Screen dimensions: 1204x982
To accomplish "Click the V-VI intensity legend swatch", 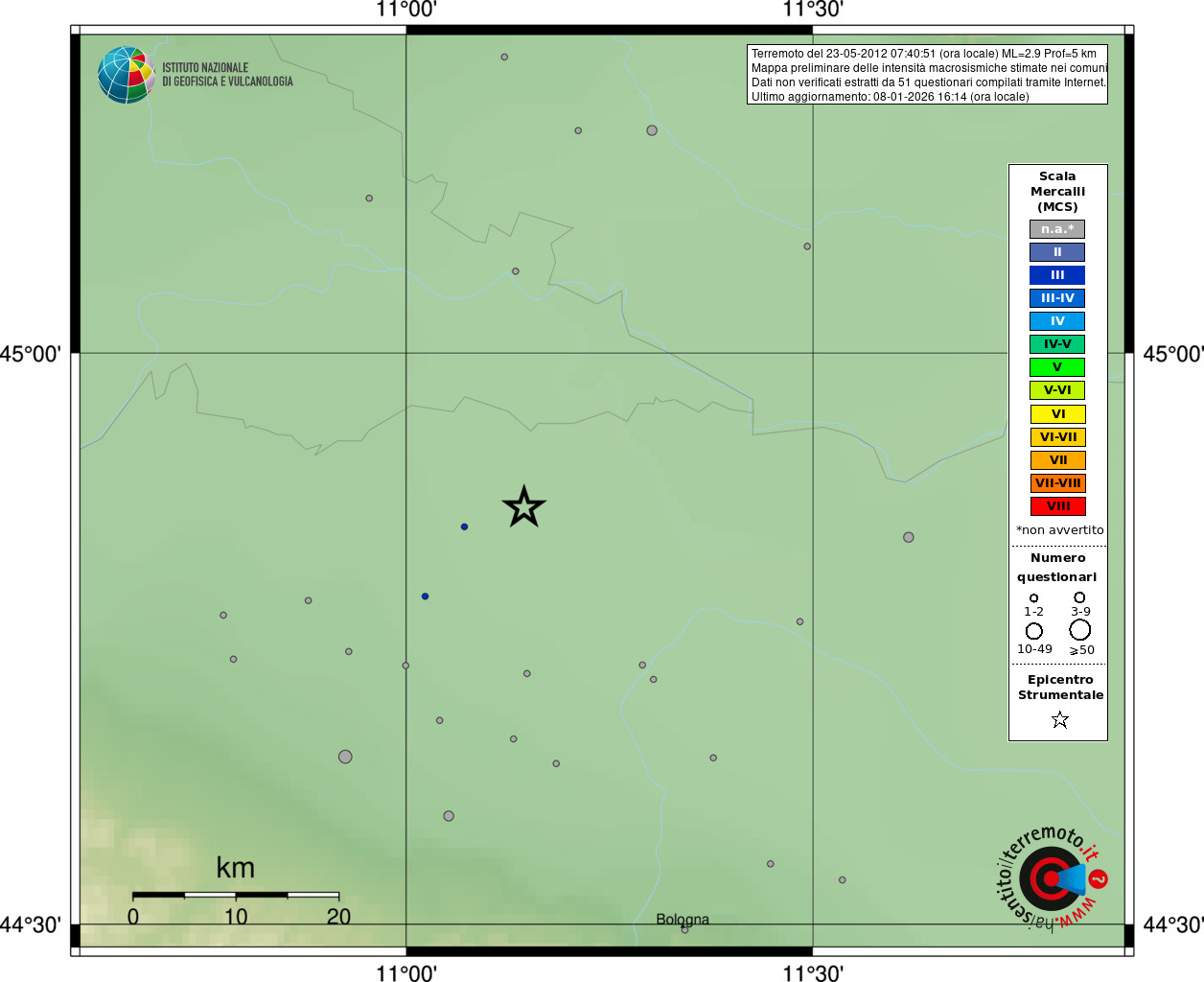I will point(1057,390).
